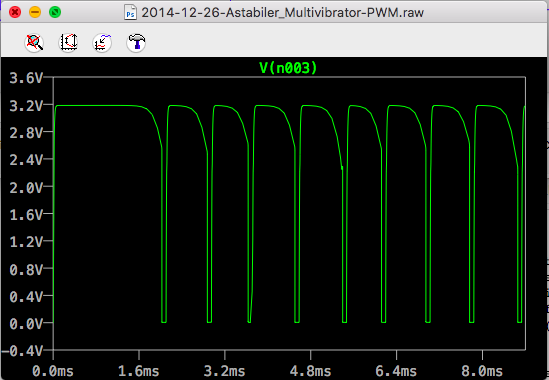Maximize the window with green button
Screen dimensions: 549x380
click(55, 12)
